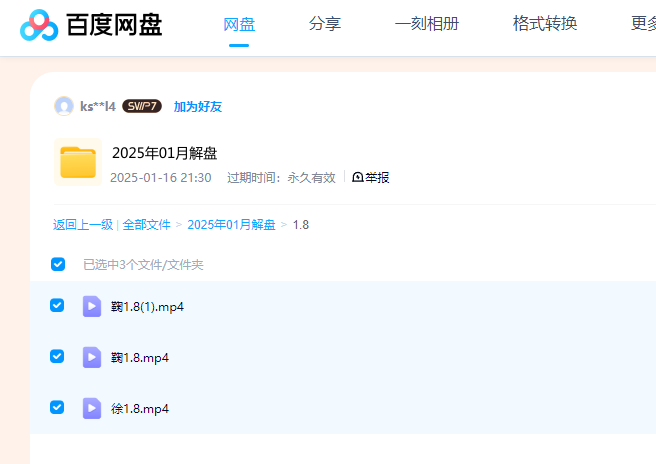Click the 2025年01月解盘 share title
Screen dimensions: 656x464
(x=164, y=153)
